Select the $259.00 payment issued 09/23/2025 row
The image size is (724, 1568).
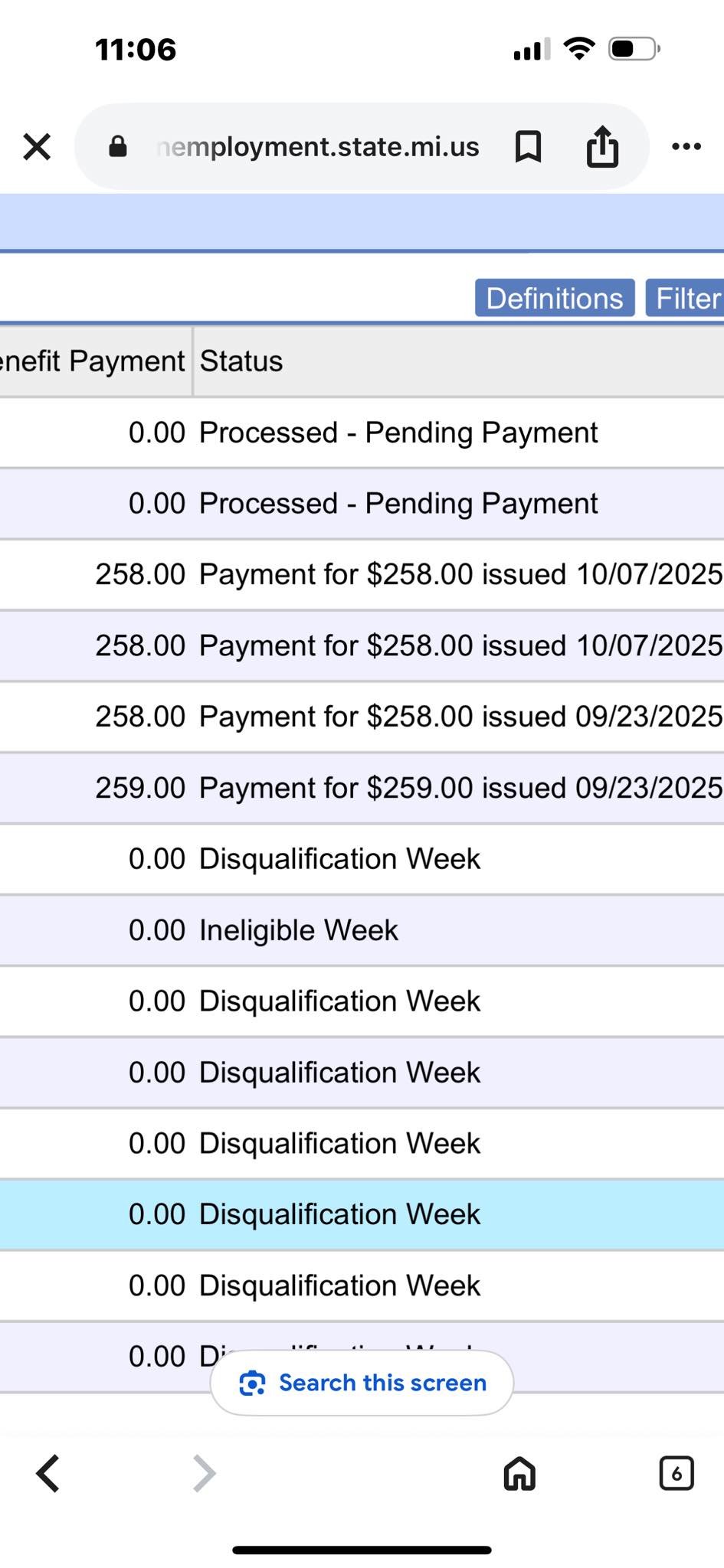[x=362, y=788]
